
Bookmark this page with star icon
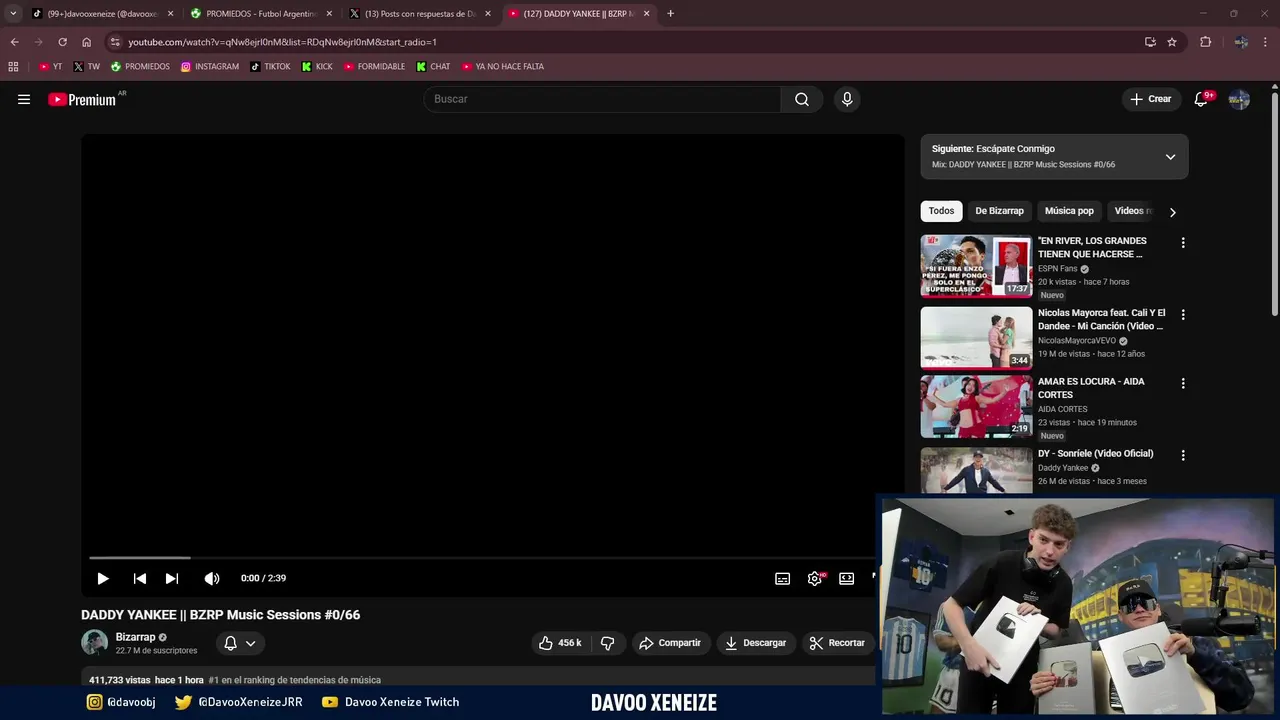click(1172, 42)
